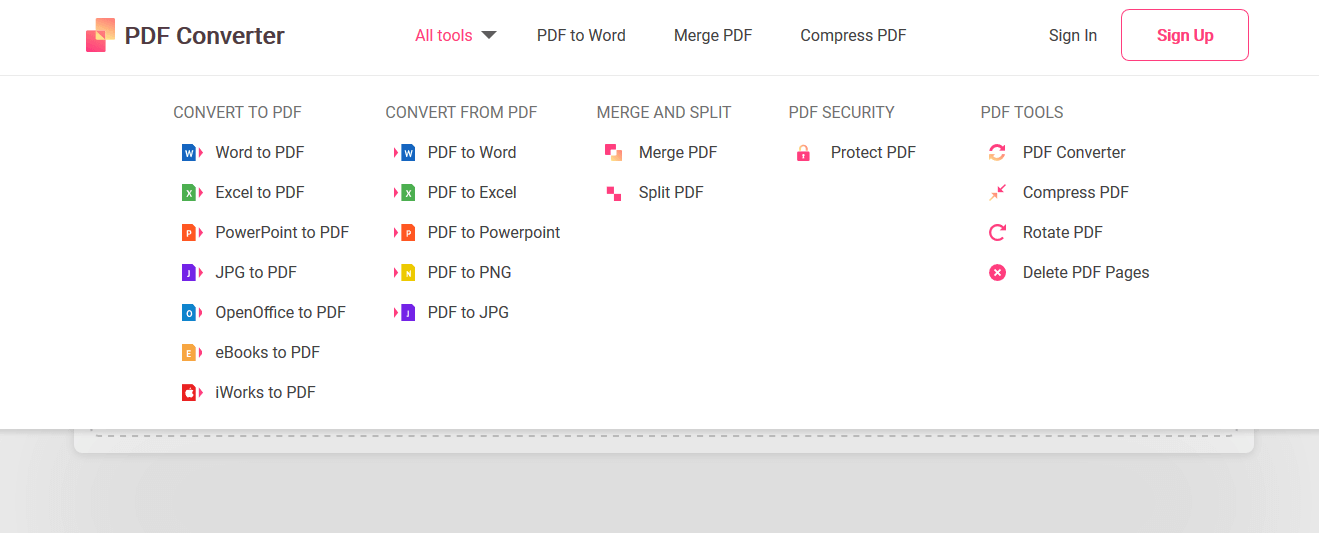
Task: Click the PDF Converter logo icon
Action: point(100,35)
